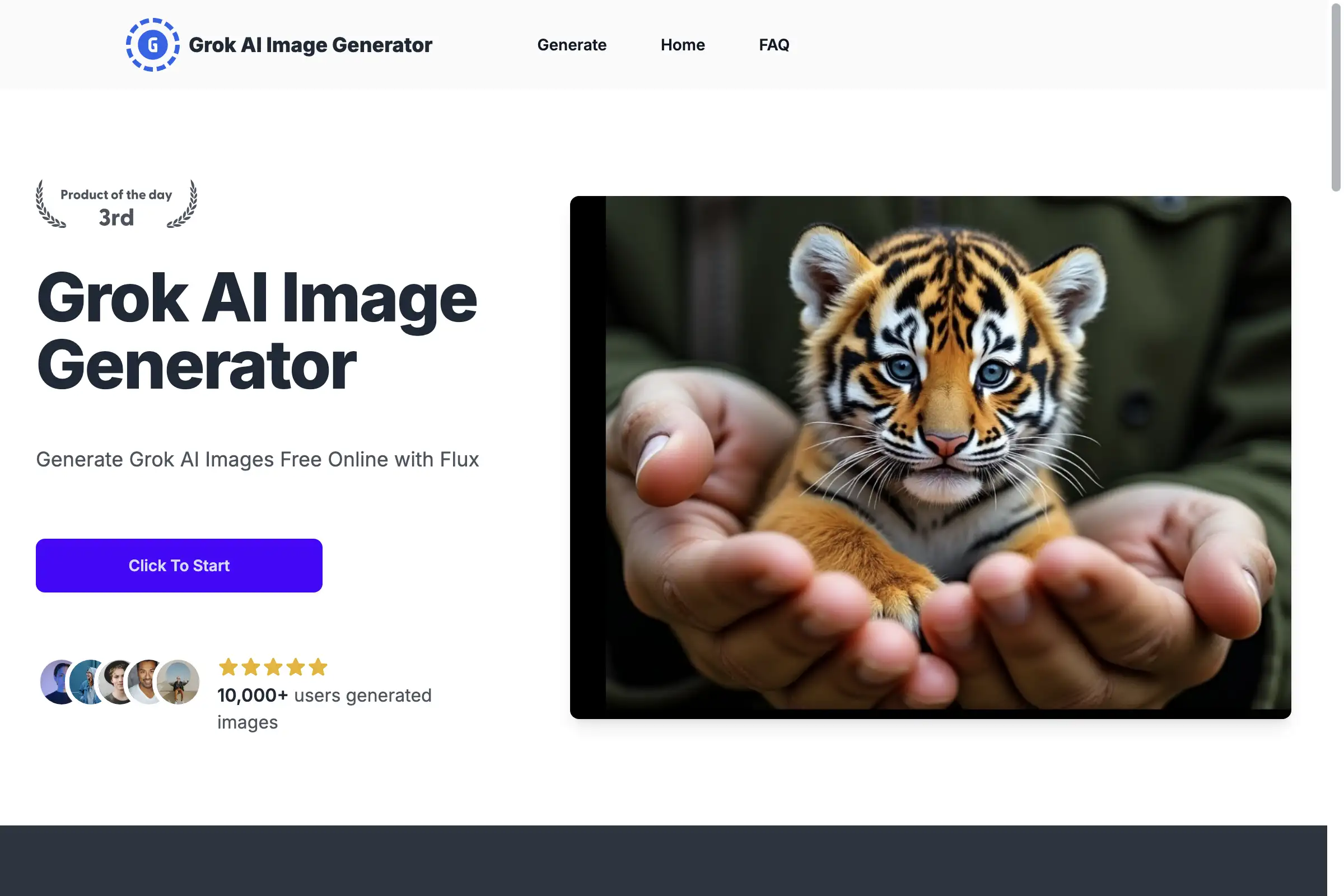Screen dimensions: 1344x896
Task: Click the tiger cub hero image
Action: (x=930, y=456)
